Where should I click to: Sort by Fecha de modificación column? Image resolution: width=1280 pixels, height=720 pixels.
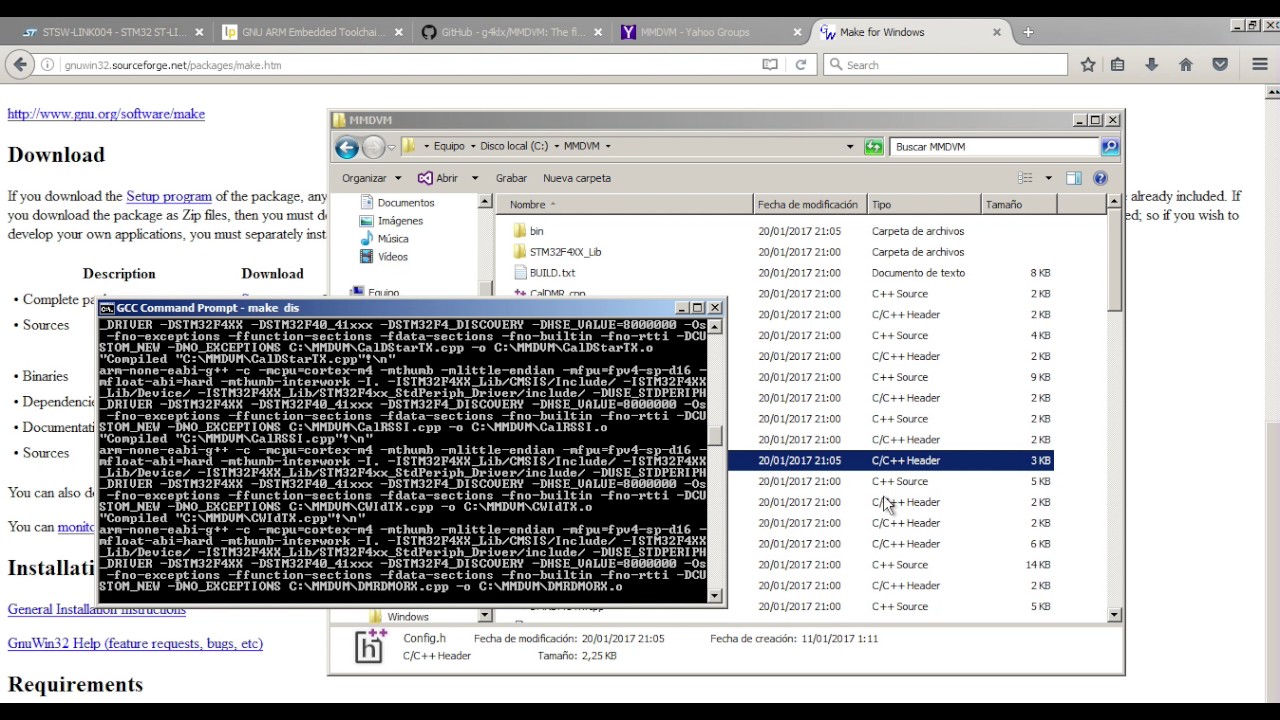[x=810, y=204]
